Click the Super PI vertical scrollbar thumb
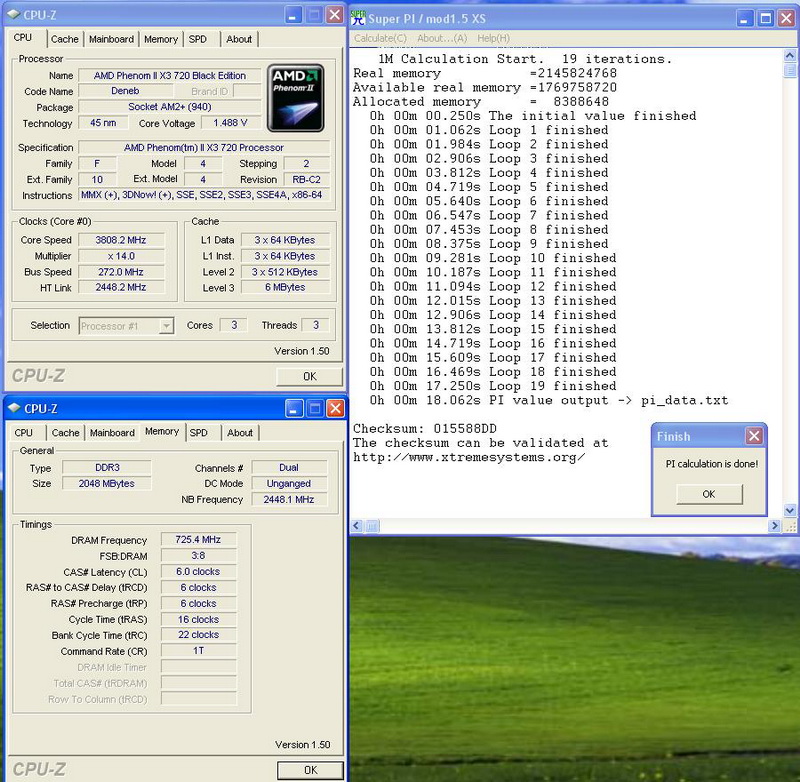The height and width of the screenshot is (782, 800). [x=790, y=70]
